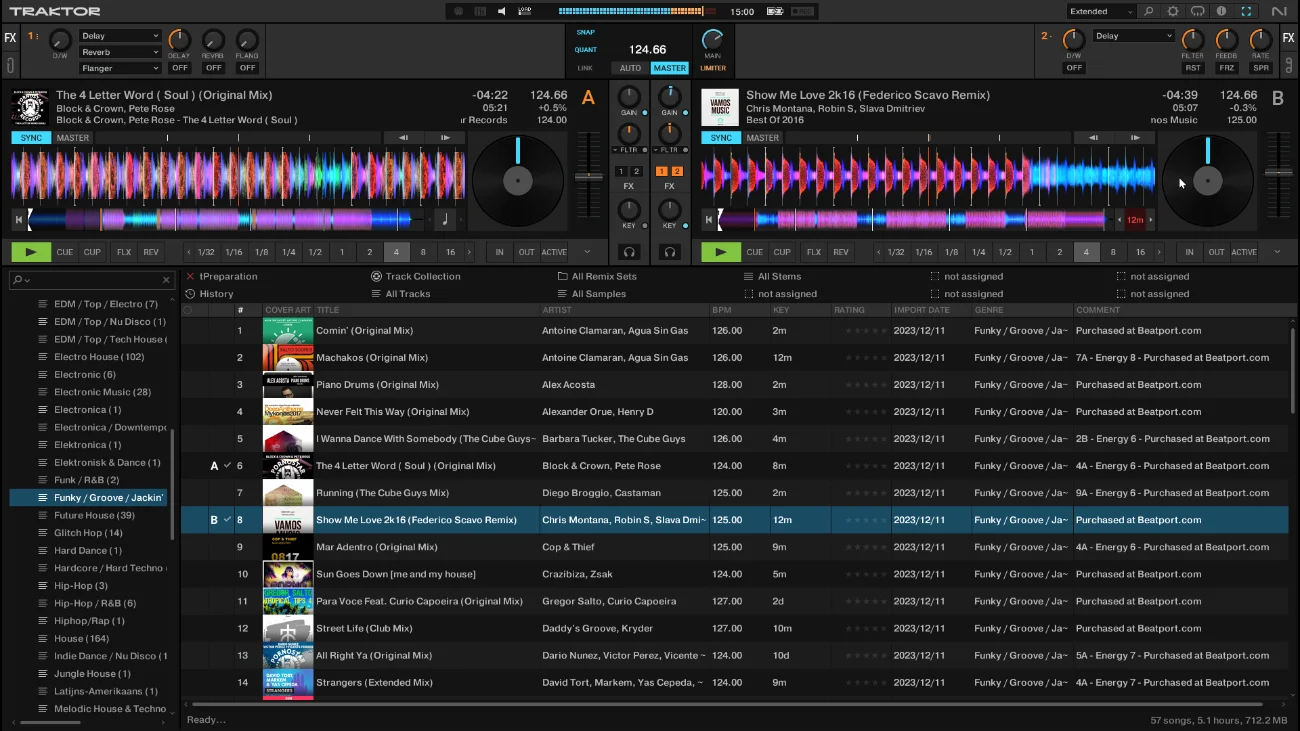Open the Flanger effect dropdown

tap(120, 68)
